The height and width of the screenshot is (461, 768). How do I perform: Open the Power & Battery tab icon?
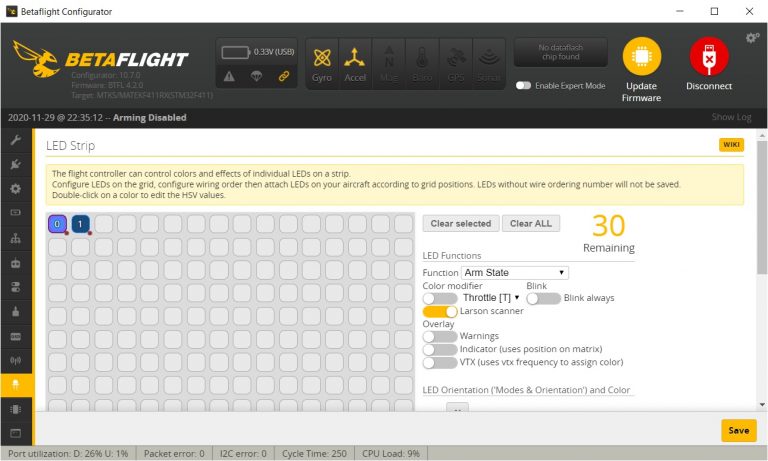tap(16, 213)
